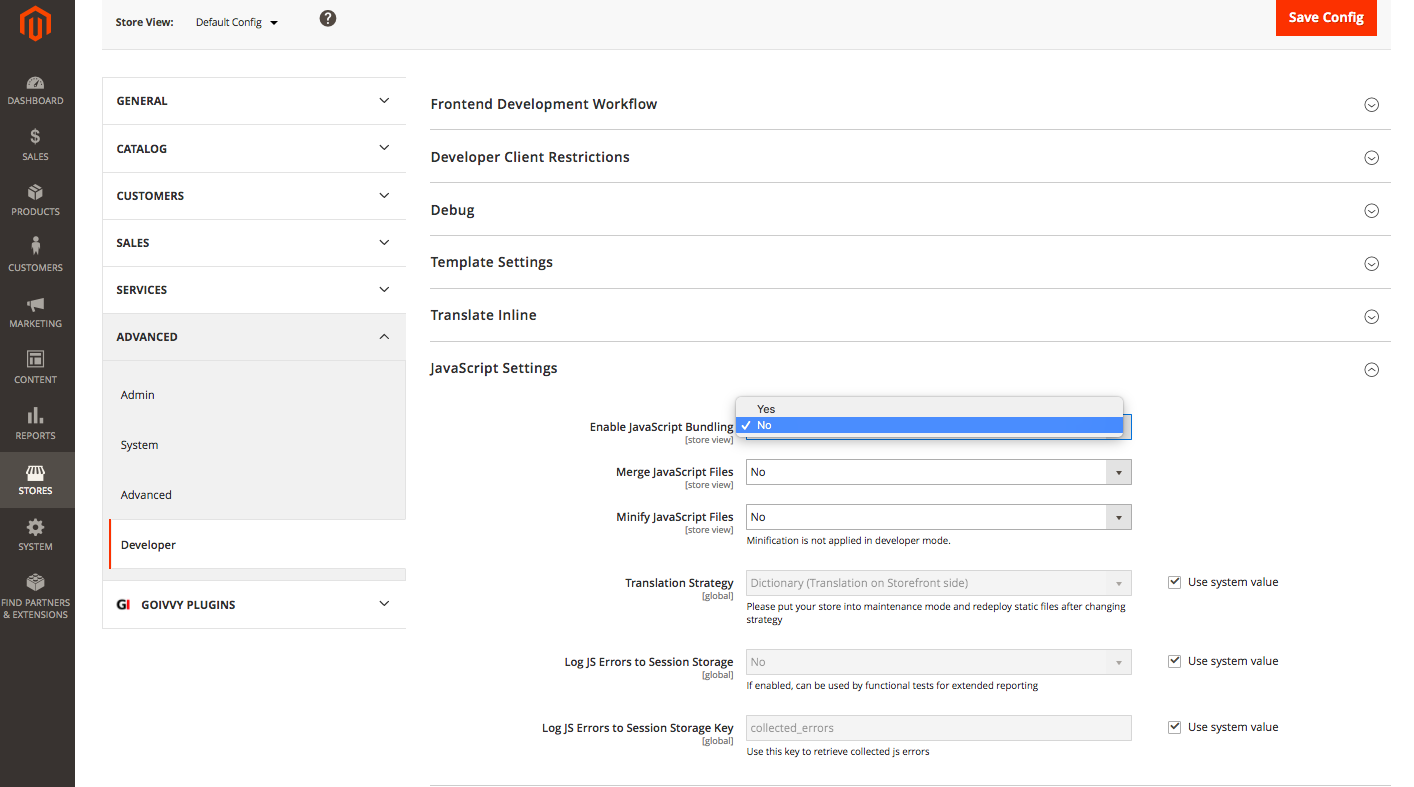
Task: Uncheck Use system value for Log JS Errors
Action: pyautogui.click(x=1175, y=661)
